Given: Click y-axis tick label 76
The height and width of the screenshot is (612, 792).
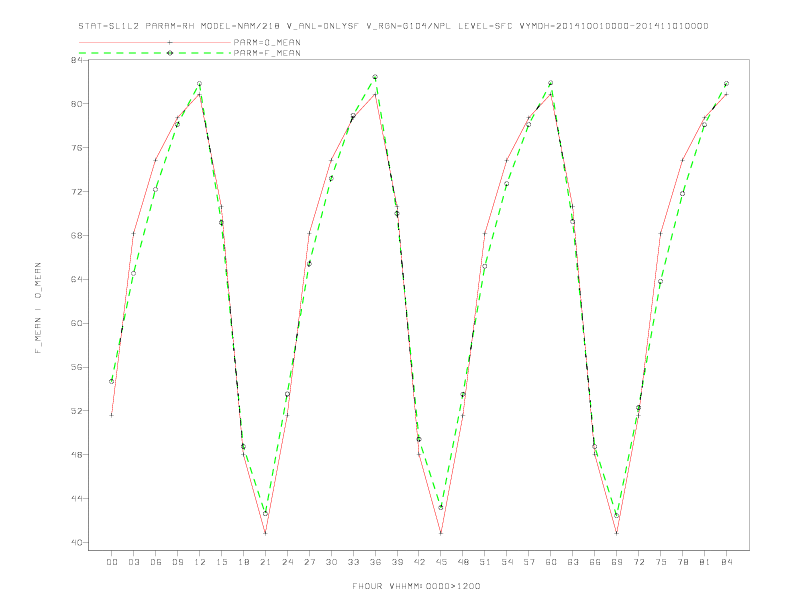Looking at the screenshot, I should pos(77,148).
